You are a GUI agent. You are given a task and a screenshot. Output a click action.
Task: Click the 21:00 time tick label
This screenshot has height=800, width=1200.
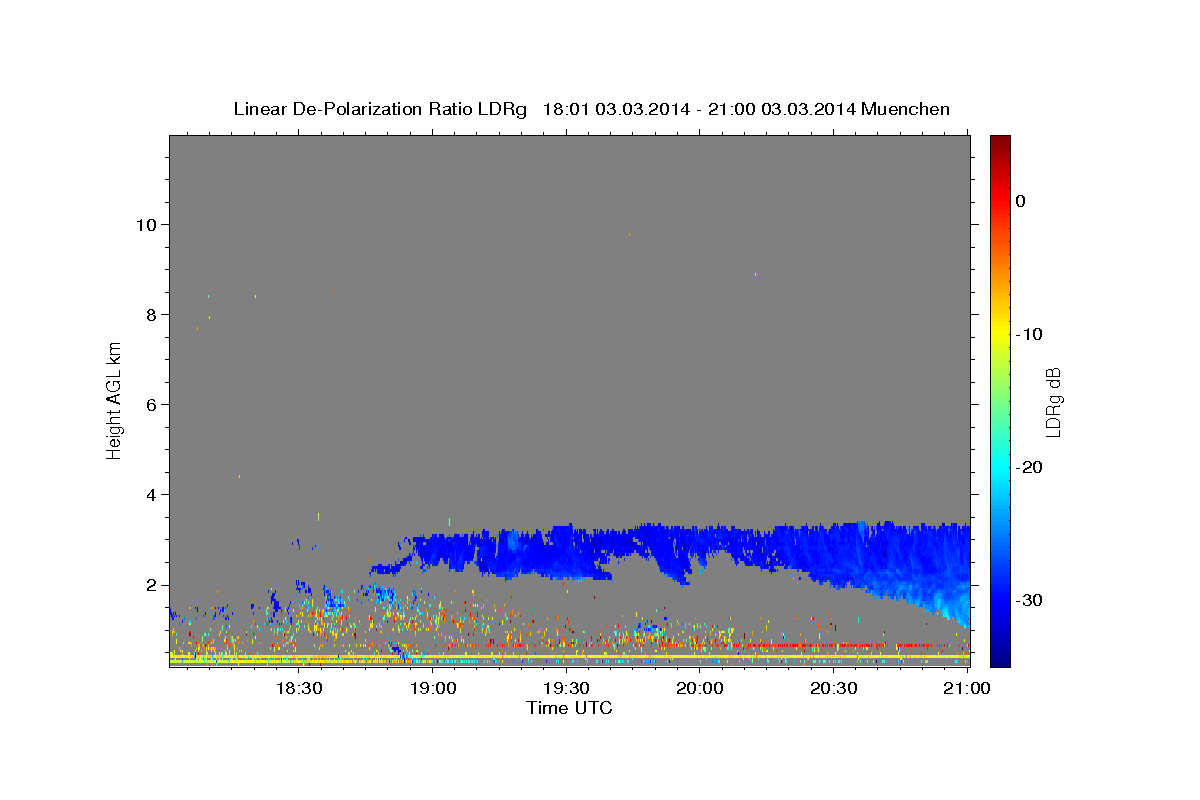(x=967, y=688)
